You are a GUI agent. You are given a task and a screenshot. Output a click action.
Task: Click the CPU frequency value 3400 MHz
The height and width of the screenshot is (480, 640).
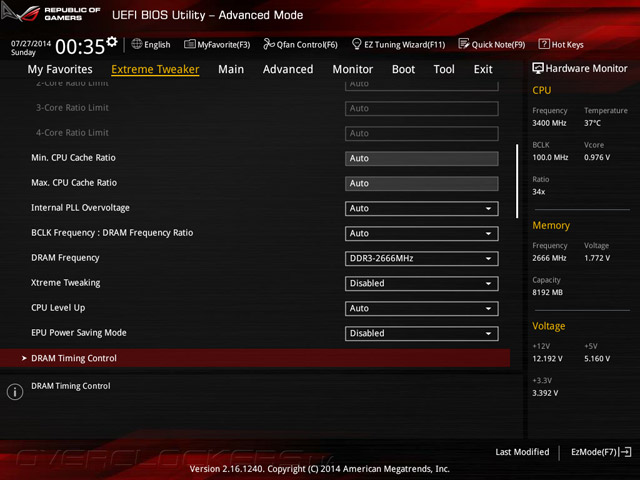click(549, 123)
